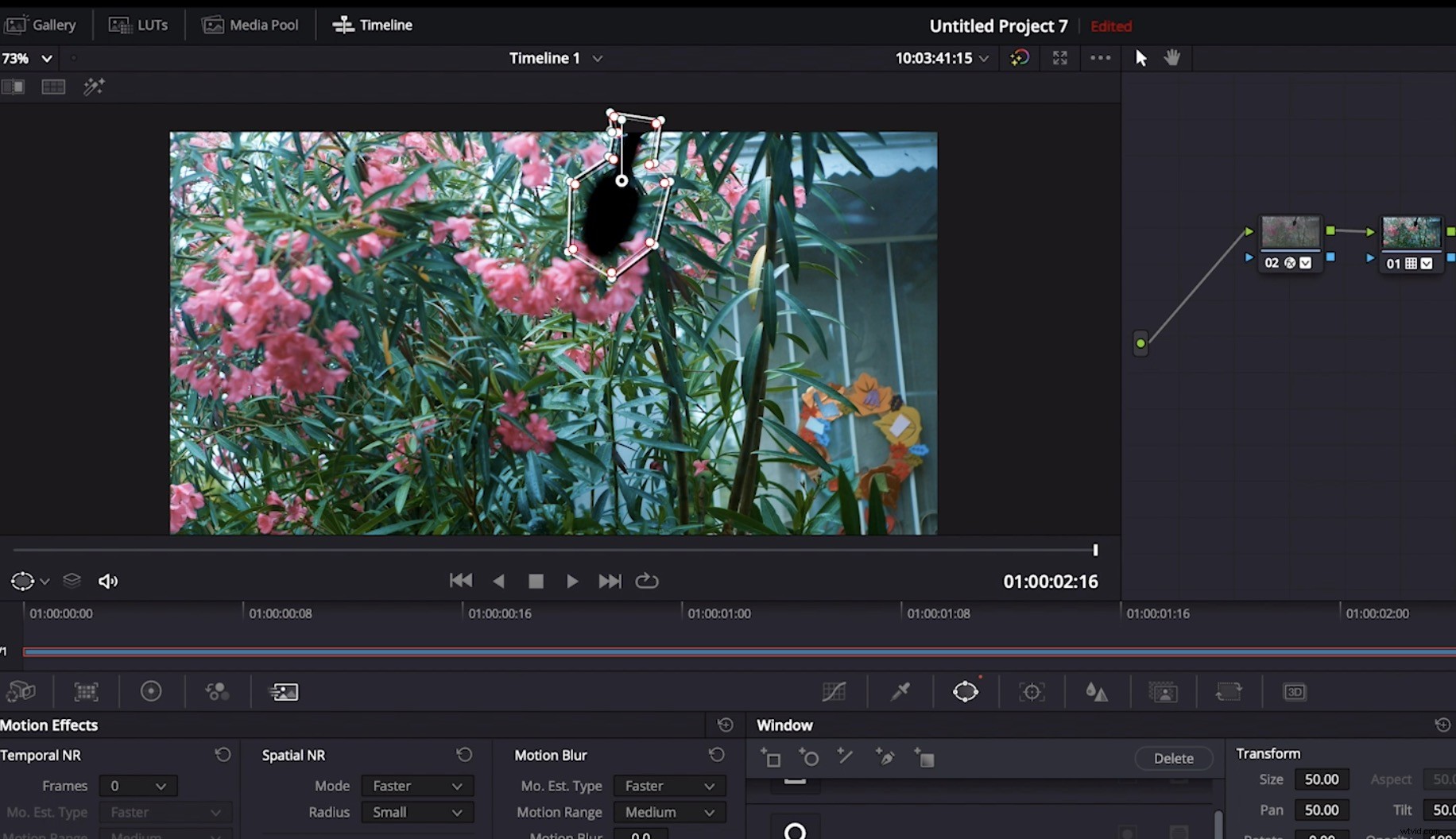The width and height of the screenshot is (1456, 839).
Task: Open the viewer zoom 73% dropdown
Action: tap(45, 57)
